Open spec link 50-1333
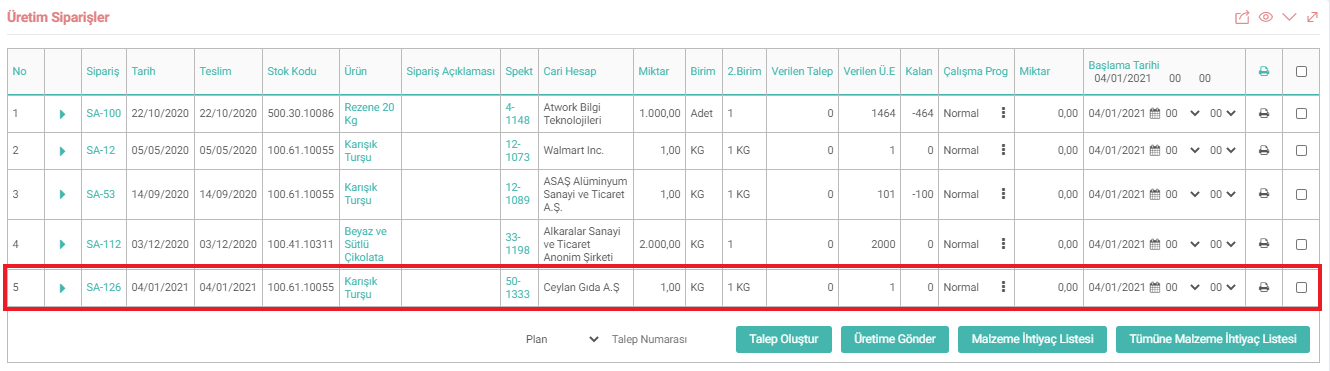This screenshot has width=1330, height=371. coord(518,287)
